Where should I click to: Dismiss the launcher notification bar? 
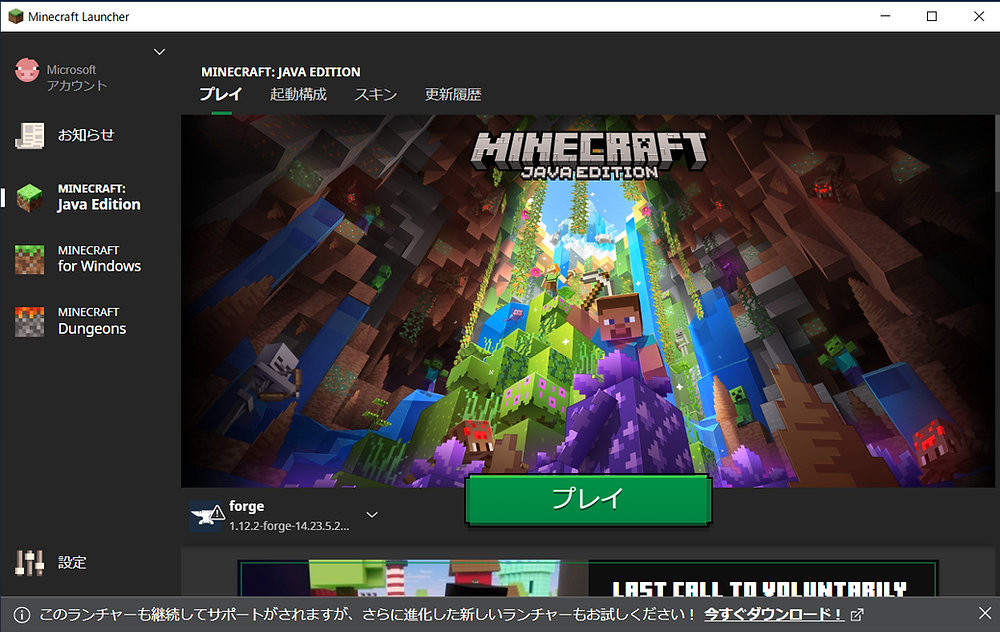tap(985, 614)
